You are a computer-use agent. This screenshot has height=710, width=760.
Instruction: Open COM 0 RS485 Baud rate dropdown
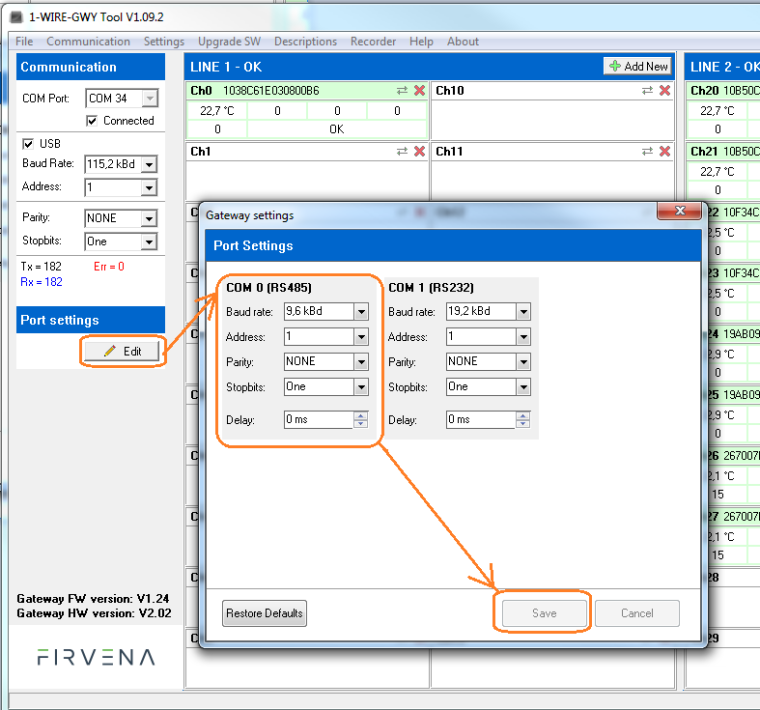point(360,312)
